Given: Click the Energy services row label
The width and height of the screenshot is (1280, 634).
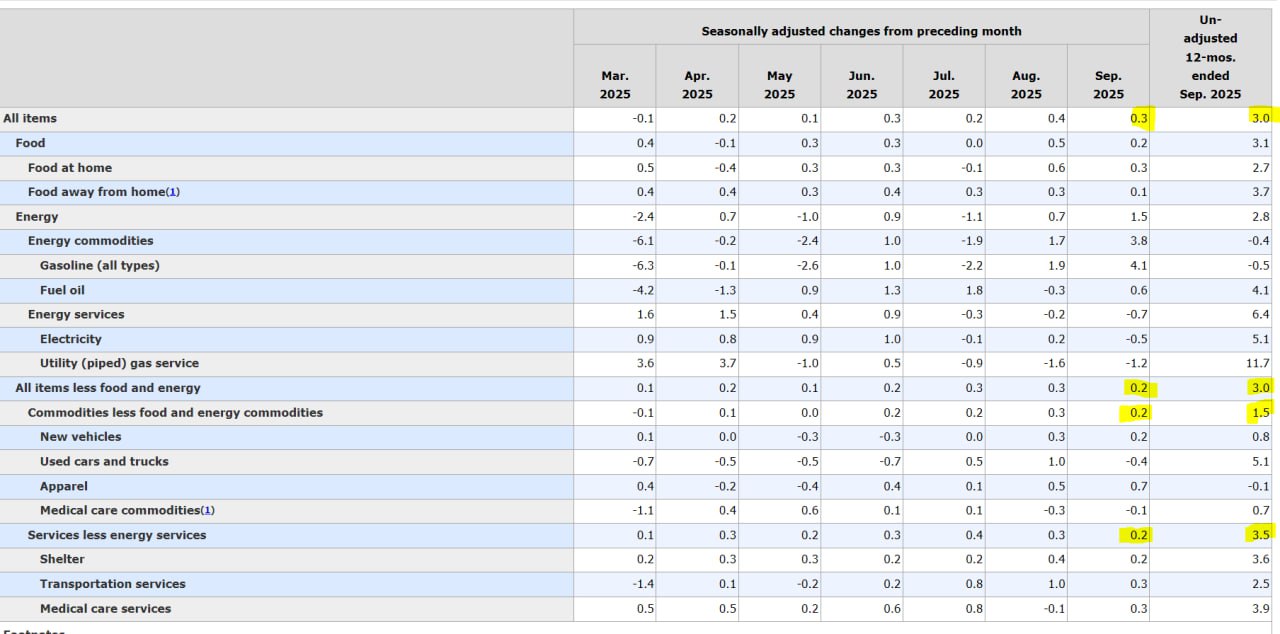Looking at the screenshot, I should [76, 314].
